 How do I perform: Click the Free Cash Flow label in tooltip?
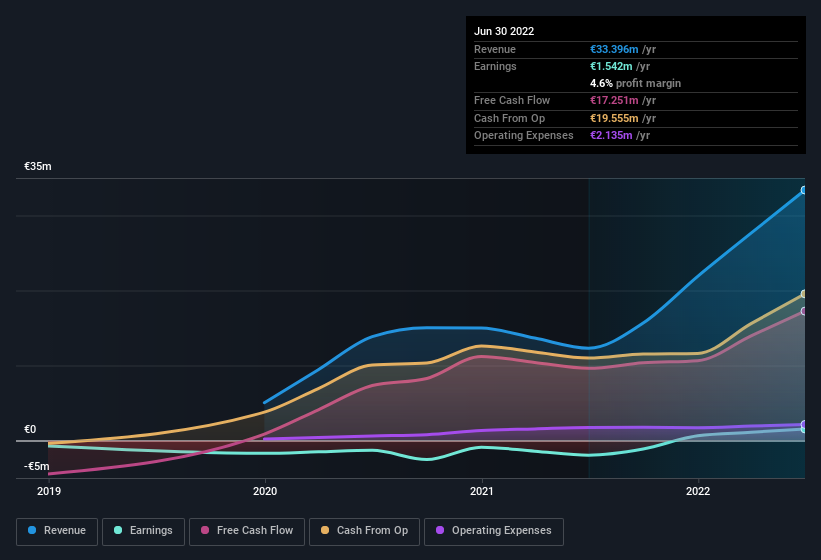tap(512, 100)
